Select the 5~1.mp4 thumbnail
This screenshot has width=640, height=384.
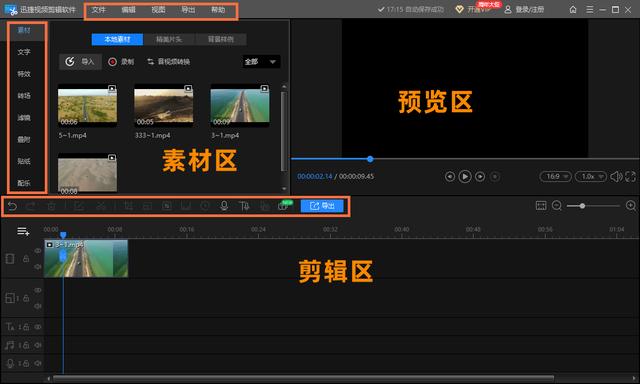pyautogui.click(x=87, y=106)
